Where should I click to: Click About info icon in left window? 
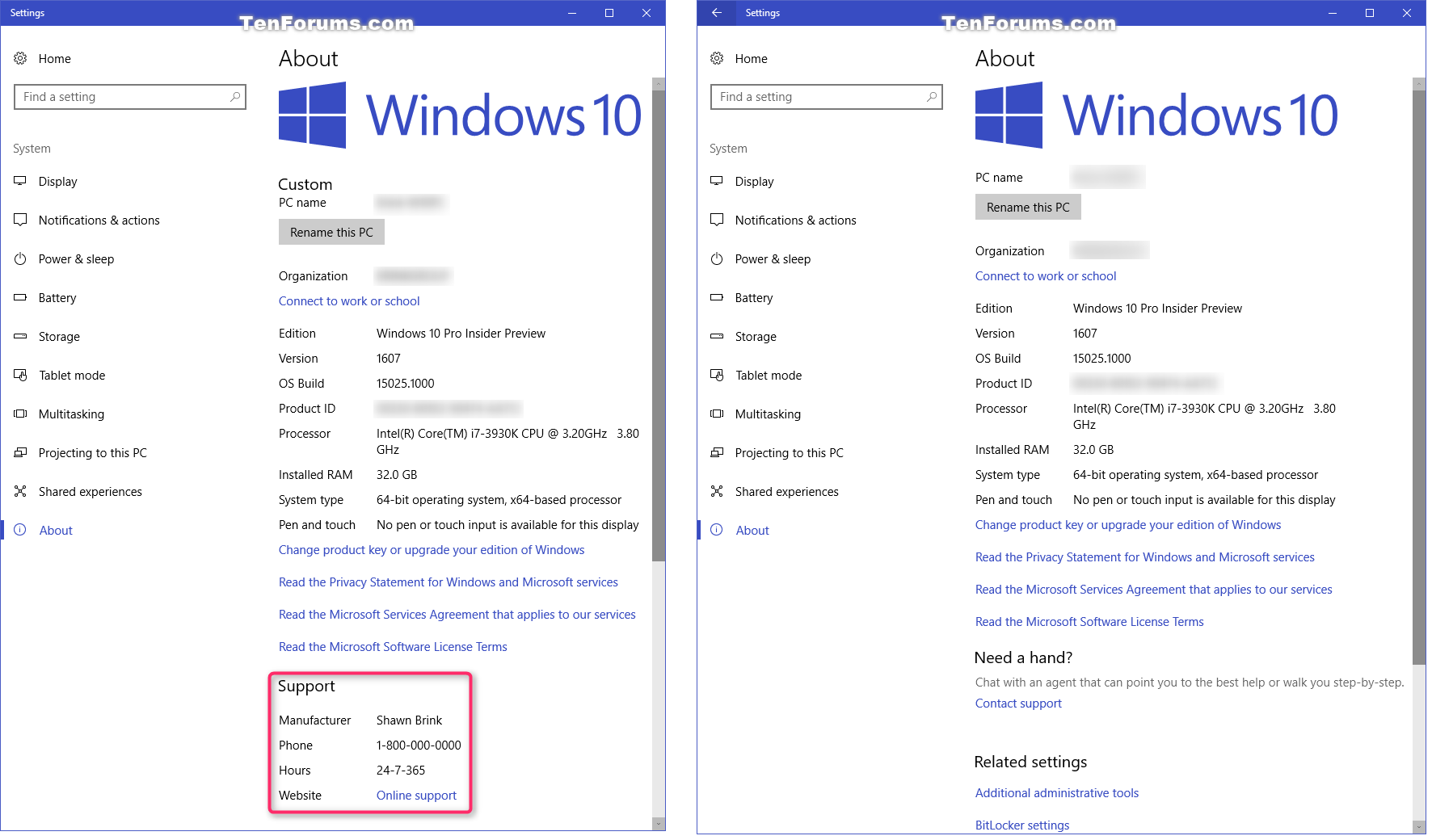tap(20, 530)
